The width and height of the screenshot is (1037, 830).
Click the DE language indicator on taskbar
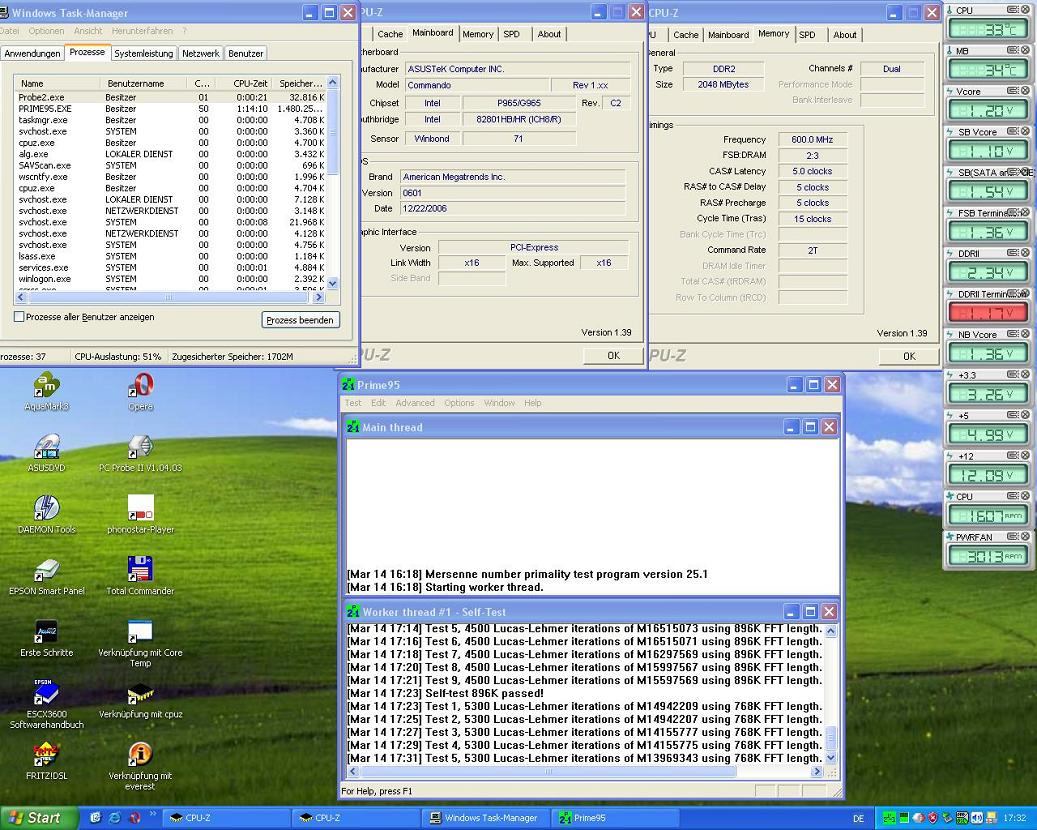pos(858,819)
